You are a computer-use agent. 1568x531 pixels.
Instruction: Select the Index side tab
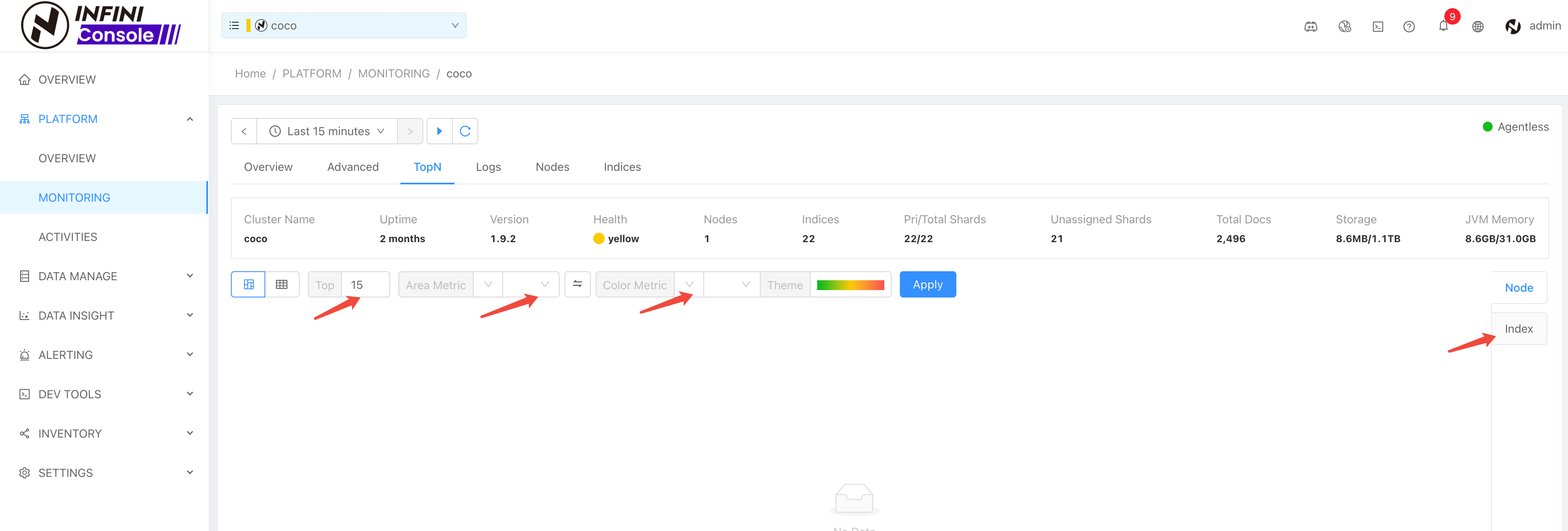tap(1518, 329)
